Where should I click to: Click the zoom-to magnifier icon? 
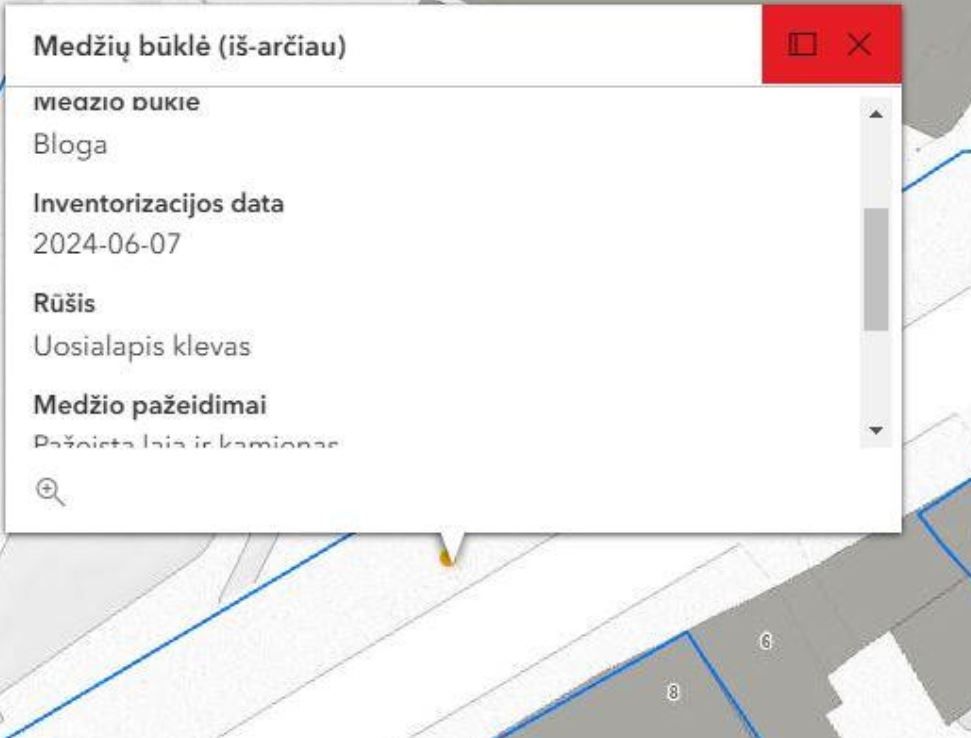point(49,491)
